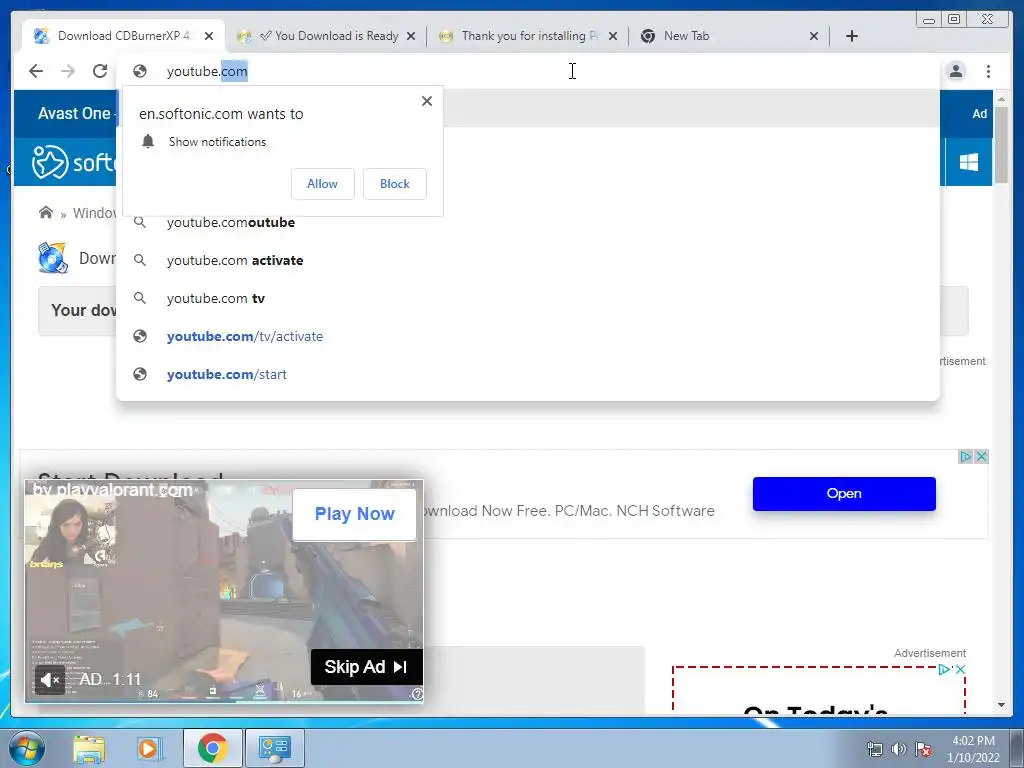Close the New Tab tab
The width and height of the screenshot is (1024, 768).
click(x=814, y=36)
